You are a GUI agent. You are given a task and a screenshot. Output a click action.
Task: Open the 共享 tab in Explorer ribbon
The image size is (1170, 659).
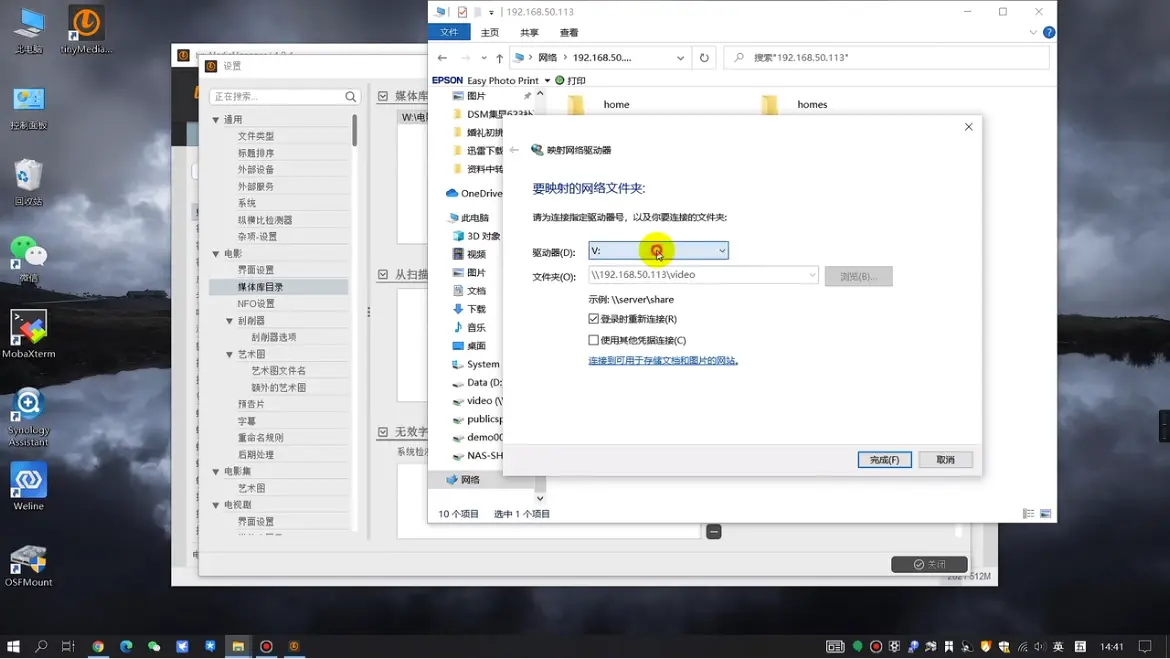[x=529, y=33]
